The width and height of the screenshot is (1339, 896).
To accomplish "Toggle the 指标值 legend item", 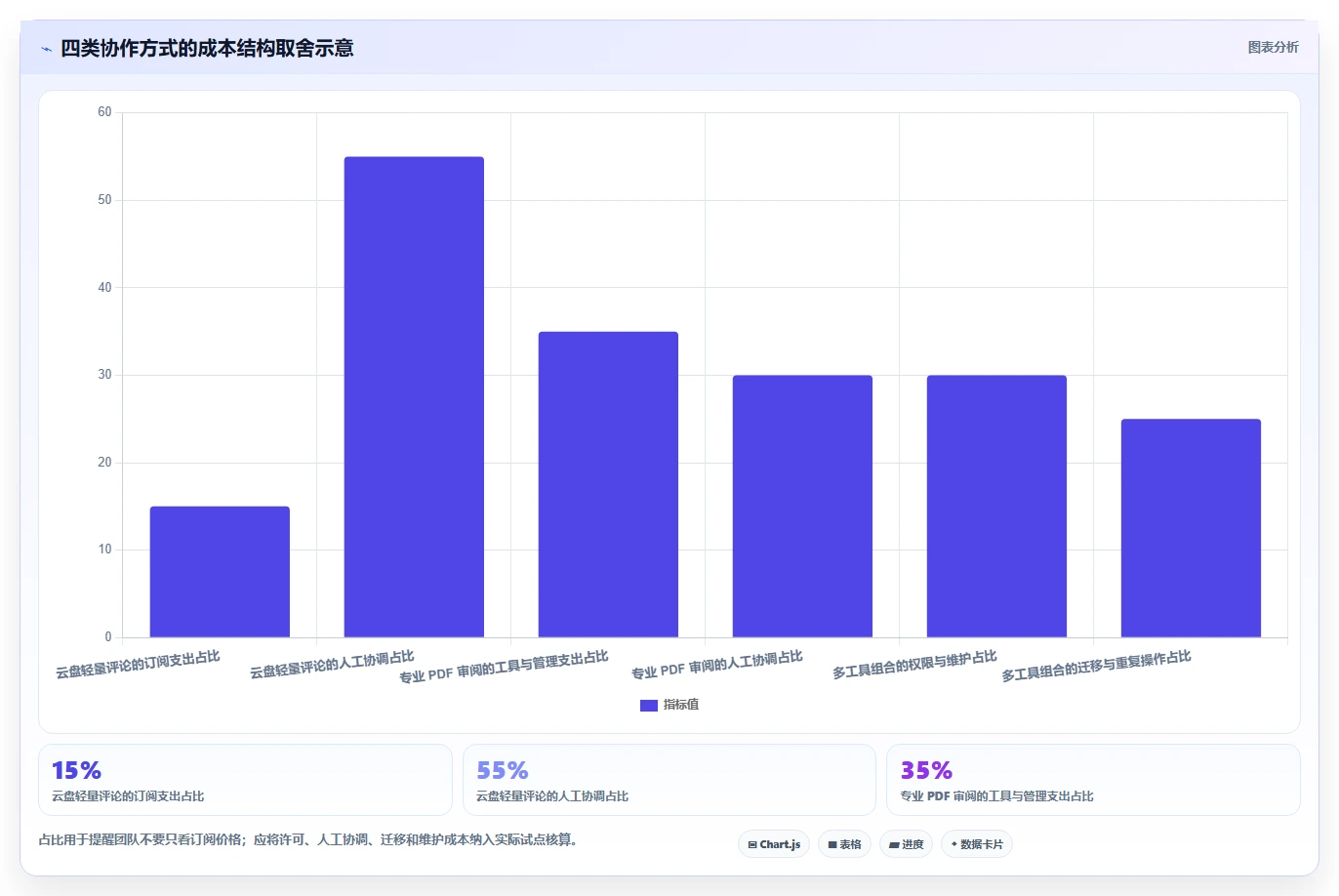I will pos(669,705).
